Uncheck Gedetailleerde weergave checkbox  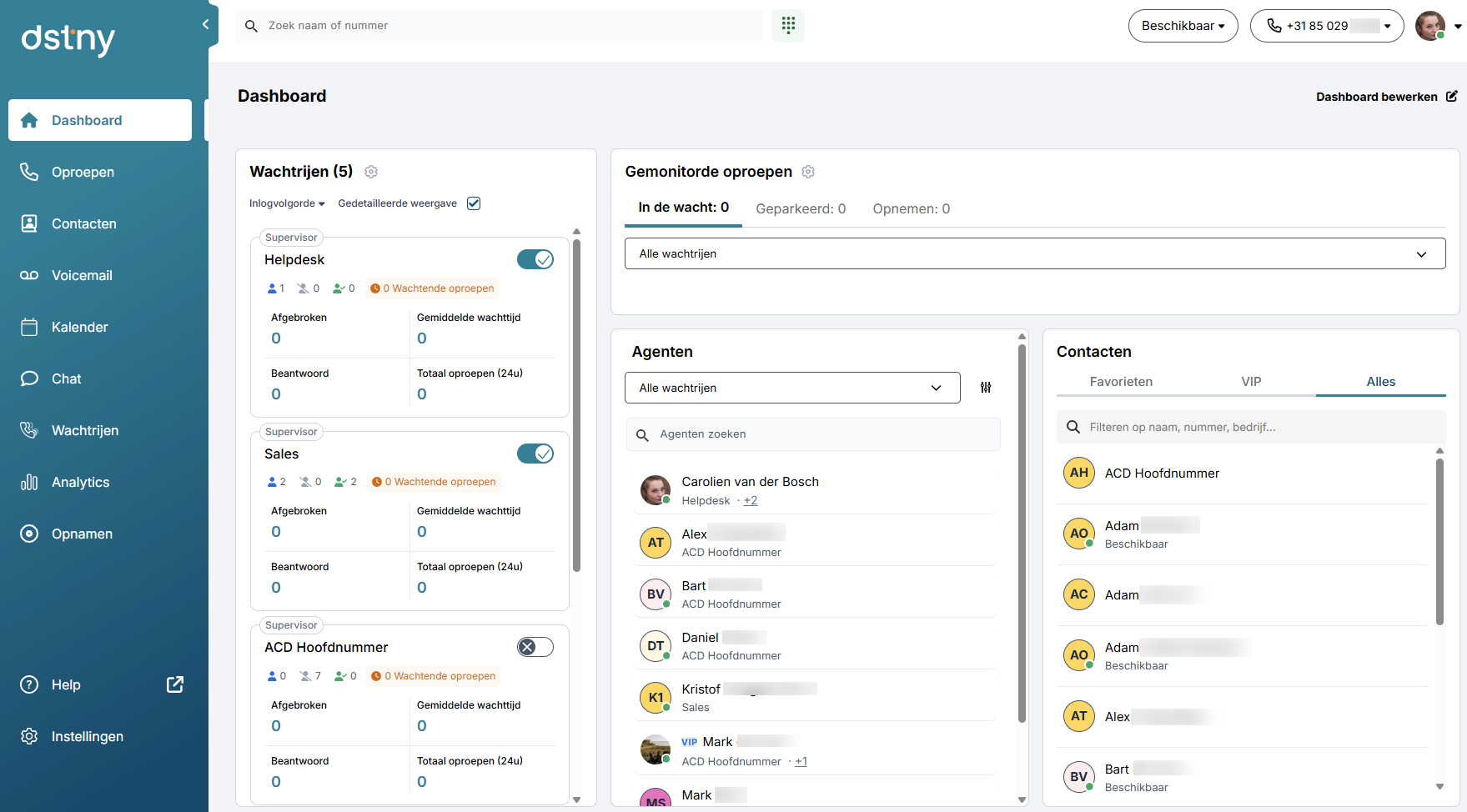(474, 203)
